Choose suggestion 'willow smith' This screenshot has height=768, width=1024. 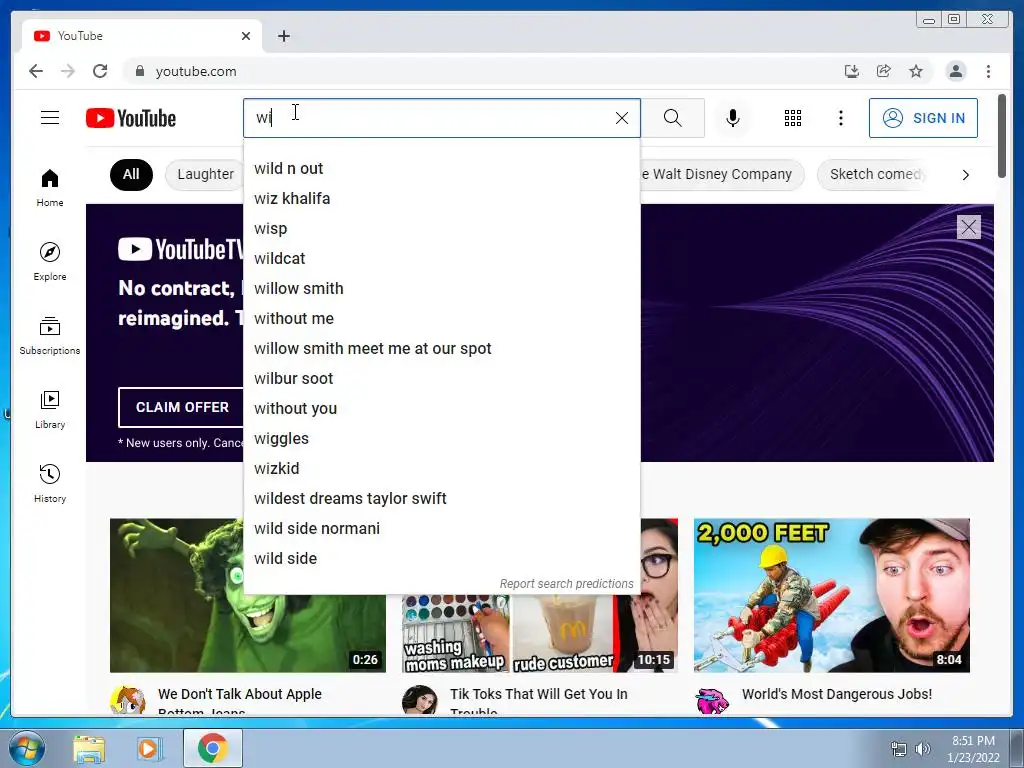pos(441,289)
